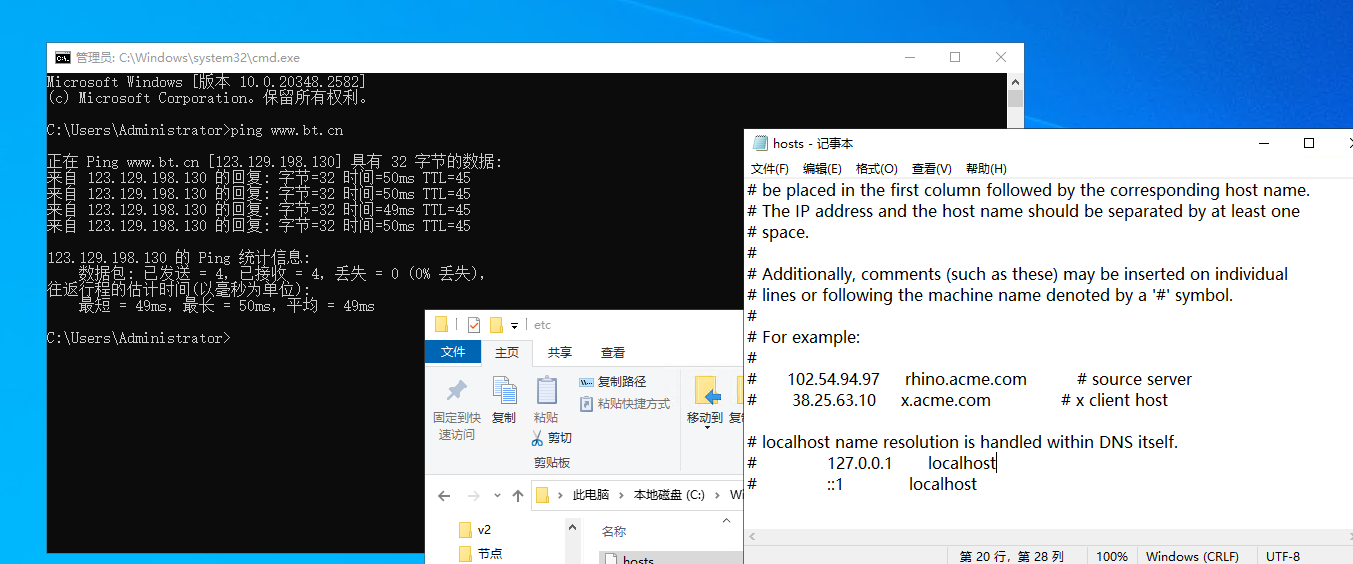Open the quick access toolbar customize dropdown

(514, 326)
